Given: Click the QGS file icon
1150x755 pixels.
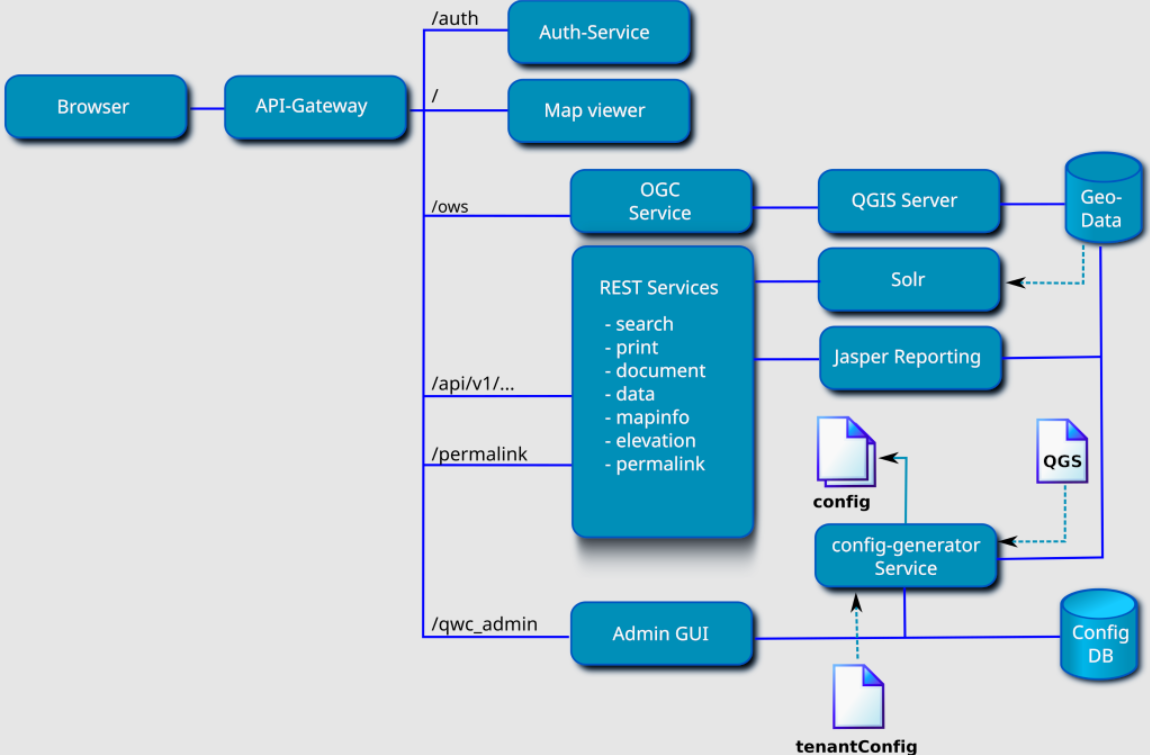Looking at the screenshot, I should click(x=1062, y=453).
